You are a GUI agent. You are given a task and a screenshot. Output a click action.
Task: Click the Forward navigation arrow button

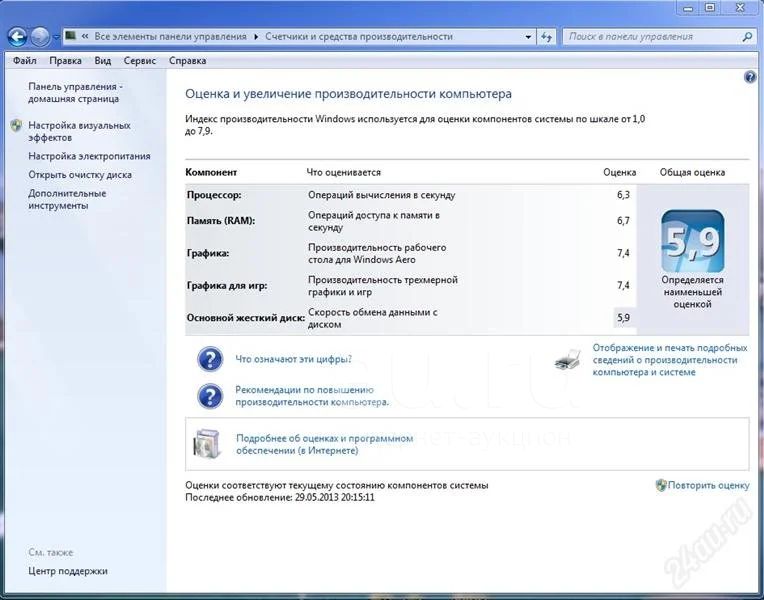pyautogui.click(x=40, y=37)
